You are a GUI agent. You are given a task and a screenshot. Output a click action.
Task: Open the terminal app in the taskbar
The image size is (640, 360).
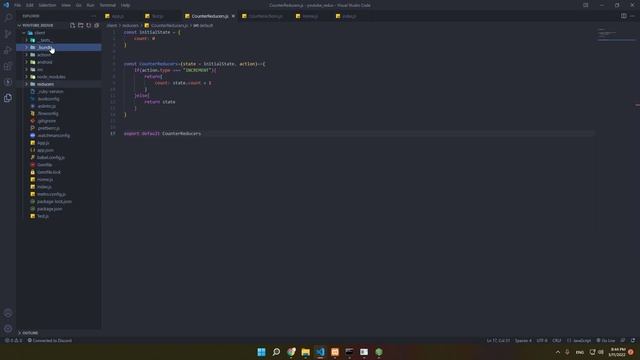point(349,352)
